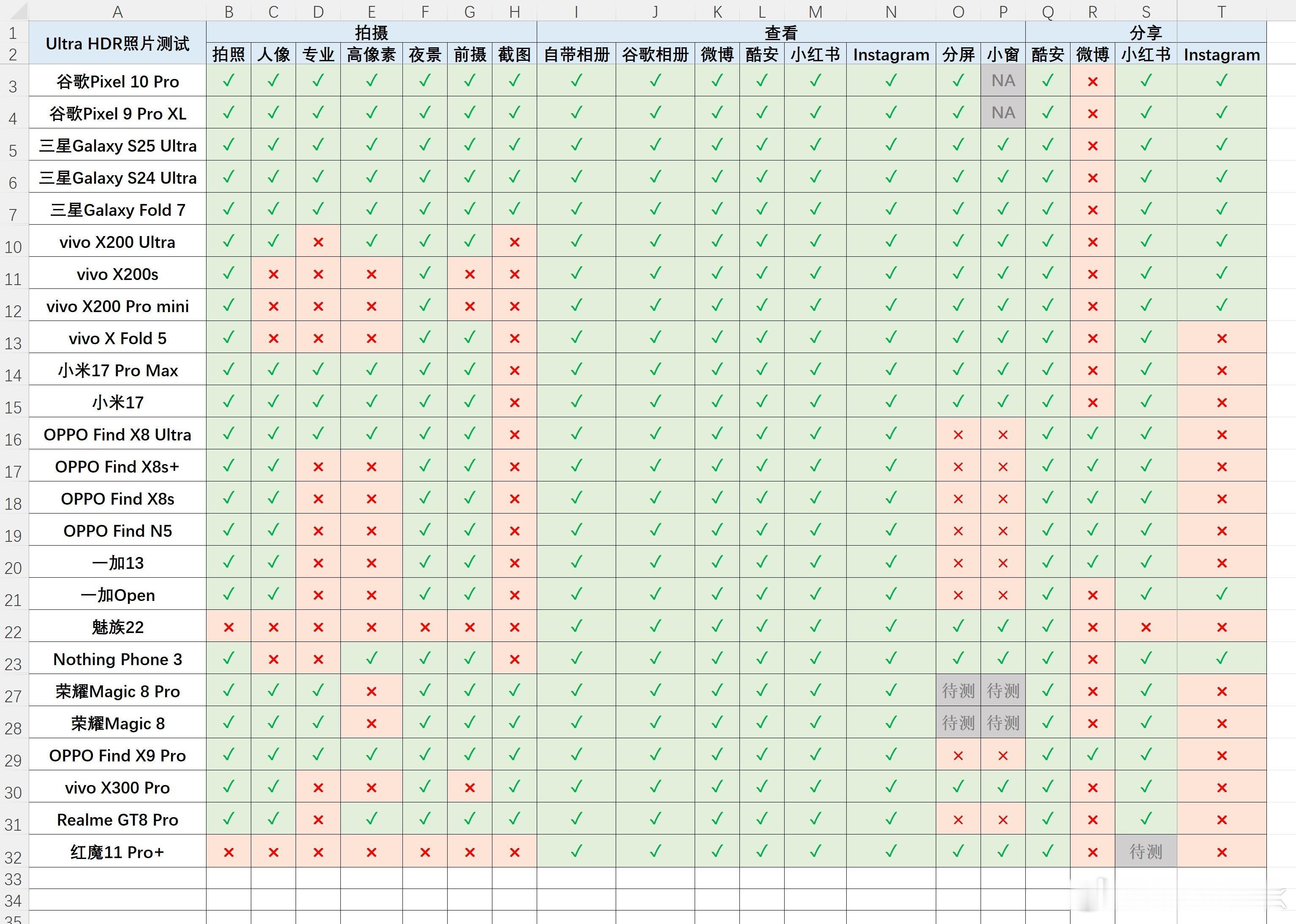Click 前摄 cross for vivo X300 Pro
The width and height of the screenshot is (1296, 924).
point(469,788)
